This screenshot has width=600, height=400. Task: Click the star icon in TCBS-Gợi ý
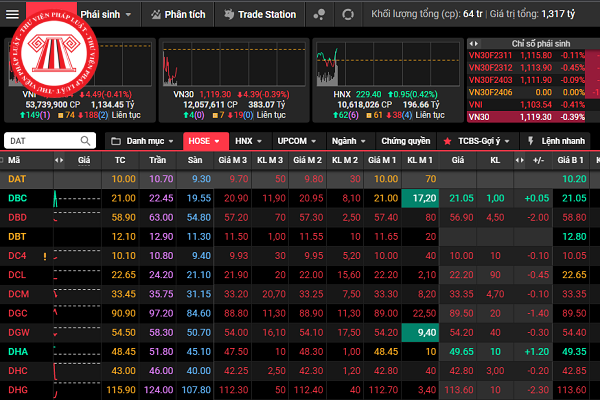447,141
